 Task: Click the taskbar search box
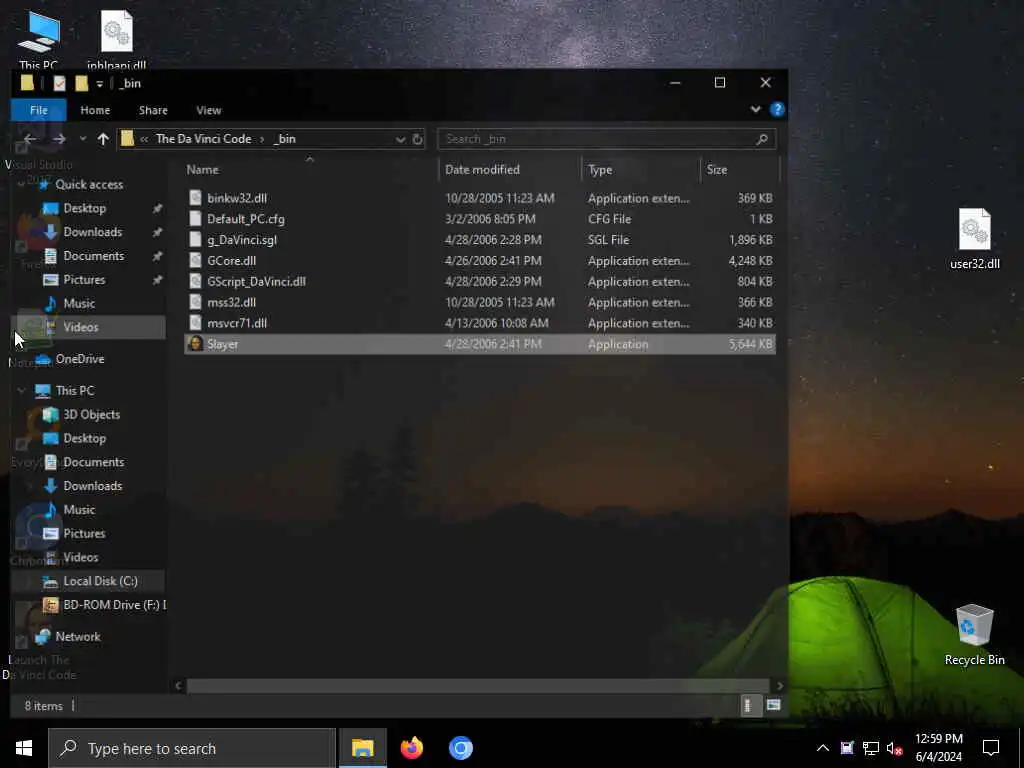pyautogui.click(x=192, y=748)
